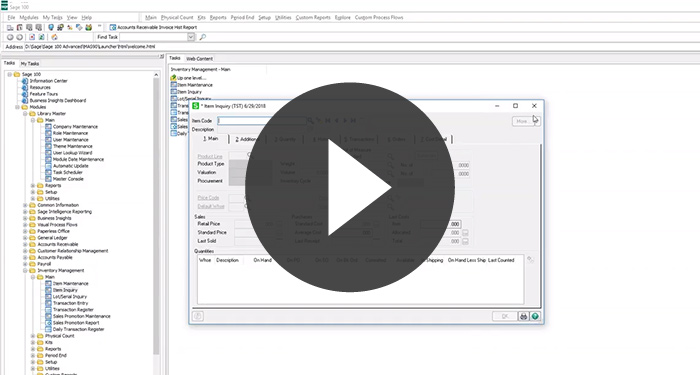Click the magnifier icon beside Find Task
Image resolution: width=700 pixels, height=375 pixels.
(203, 37)
